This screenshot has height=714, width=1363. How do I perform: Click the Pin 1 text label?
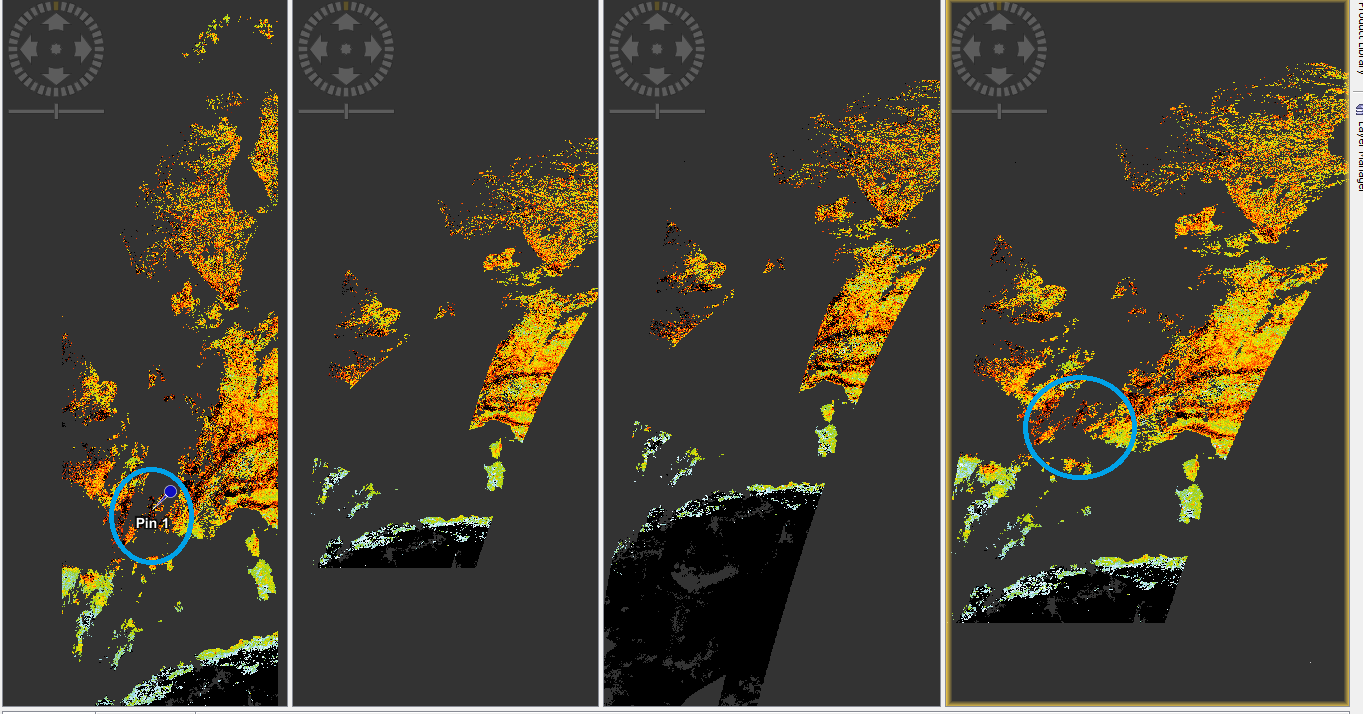pyautogui.click(x=152, y=523)
